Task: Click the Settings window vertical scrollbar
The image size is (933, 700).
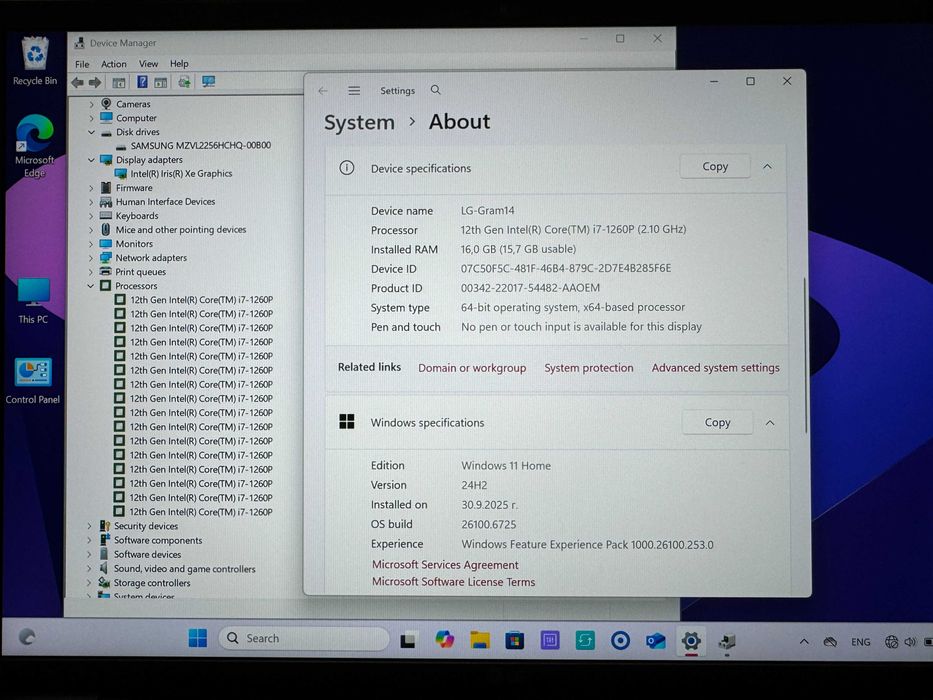Action: [x=806, y=356]
